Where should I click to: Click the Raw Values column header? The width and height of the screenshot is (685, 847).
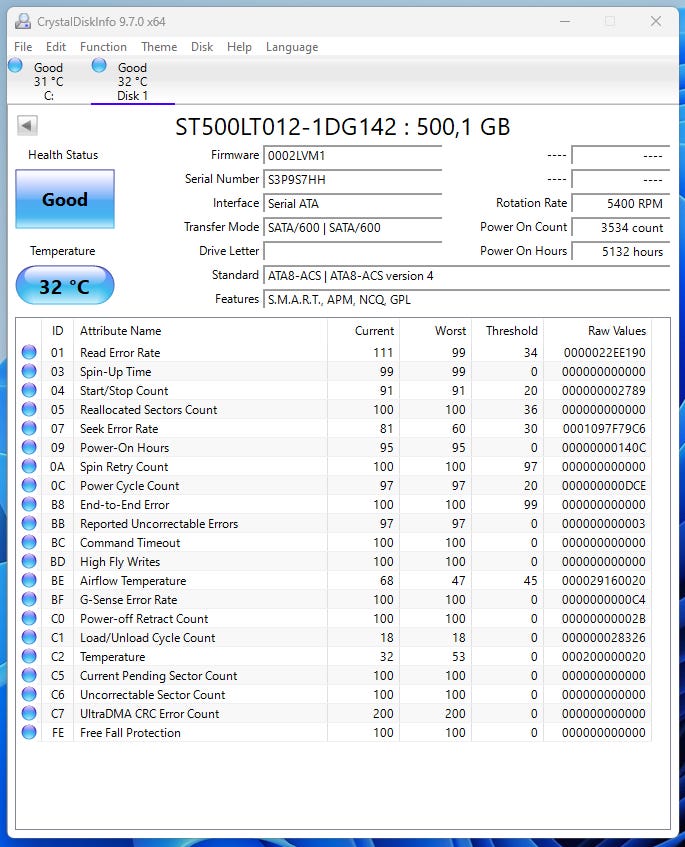coord(616,331)
